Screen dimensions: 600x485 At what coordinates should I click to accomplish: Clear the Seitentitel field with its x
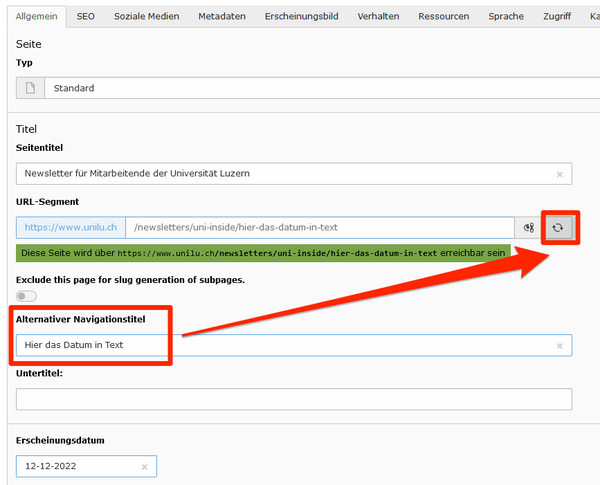pos(559,174)
